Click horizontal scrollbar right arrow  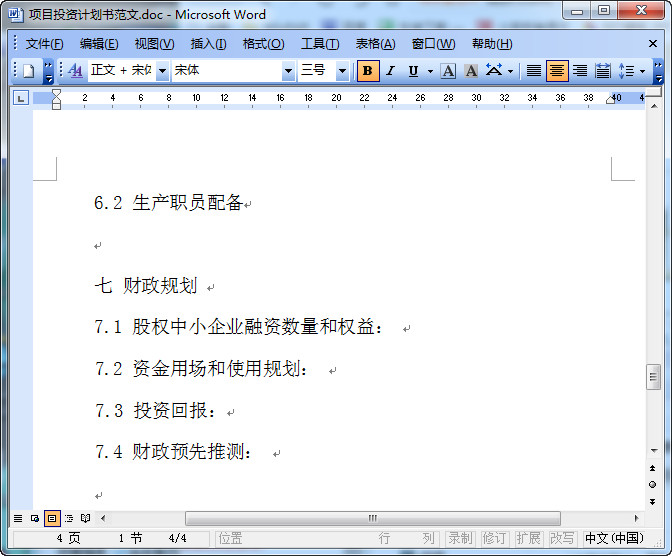click(x=636, y=519)
